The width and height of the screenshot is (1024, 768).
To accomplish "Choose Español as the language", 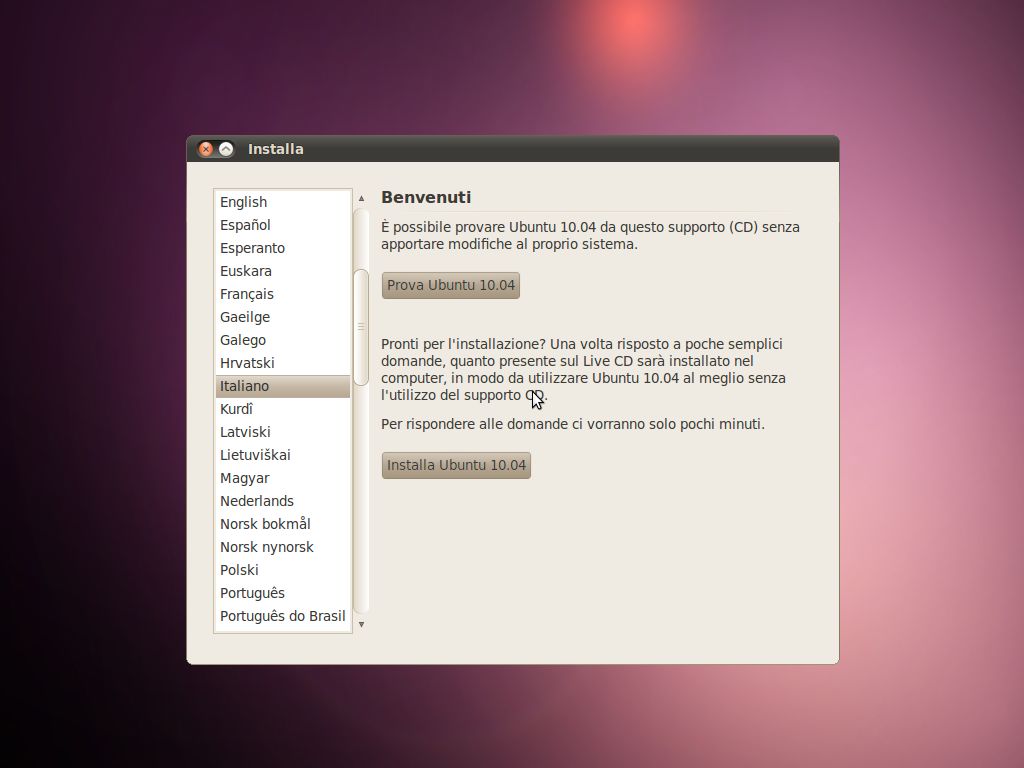I will tap(283, 225).
